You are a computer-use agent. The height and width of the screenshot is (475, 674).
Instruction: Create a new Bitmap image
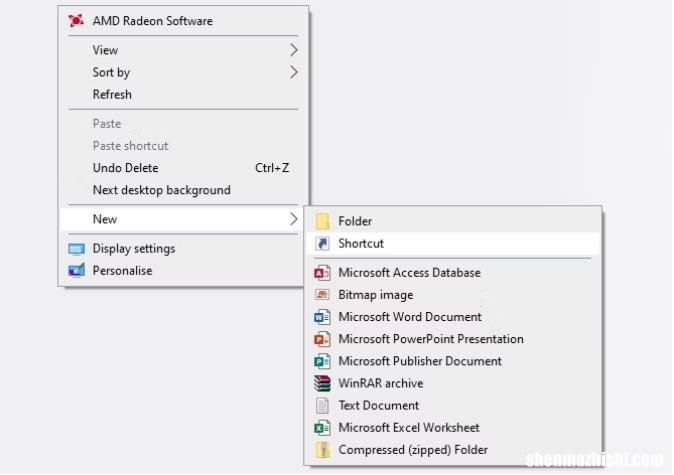pyautogui.click(x=453, y=295)
